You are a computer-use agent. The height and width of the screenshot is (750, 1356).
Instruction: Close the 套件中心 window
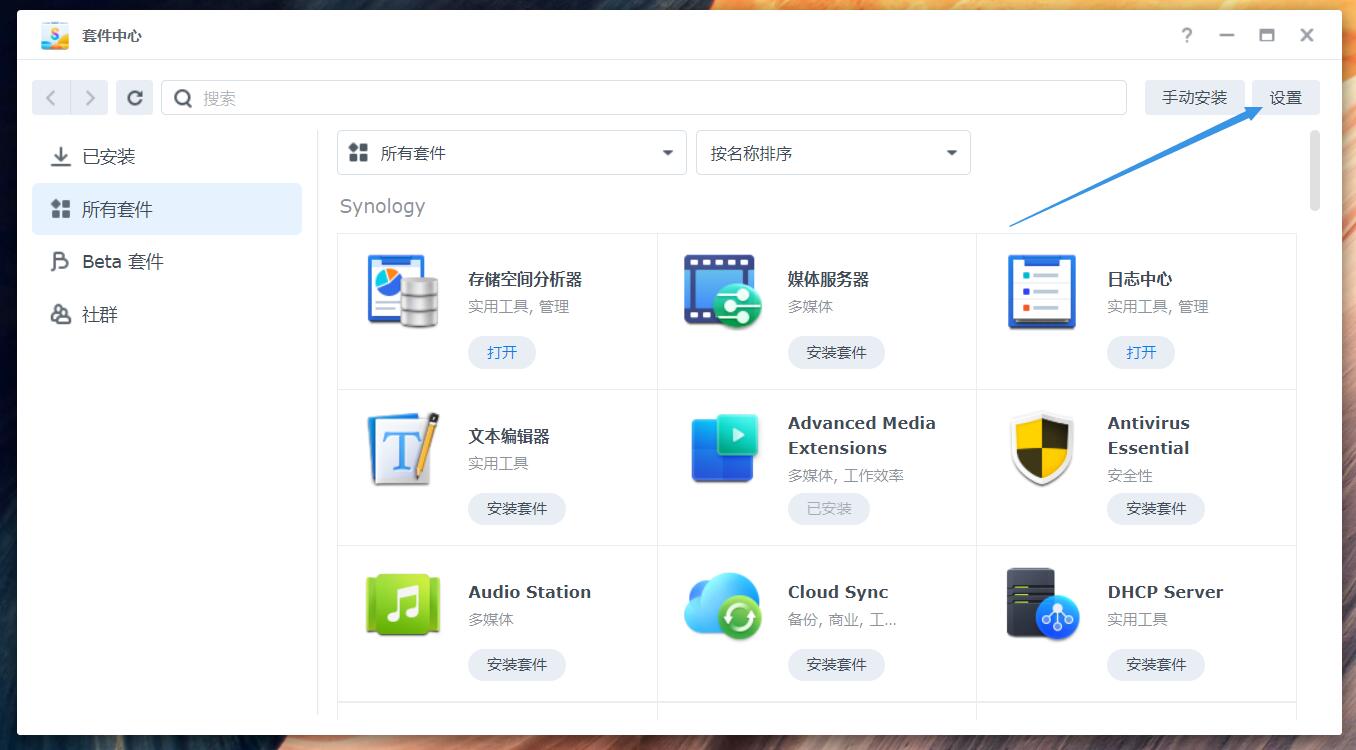tap(1307, 35)
